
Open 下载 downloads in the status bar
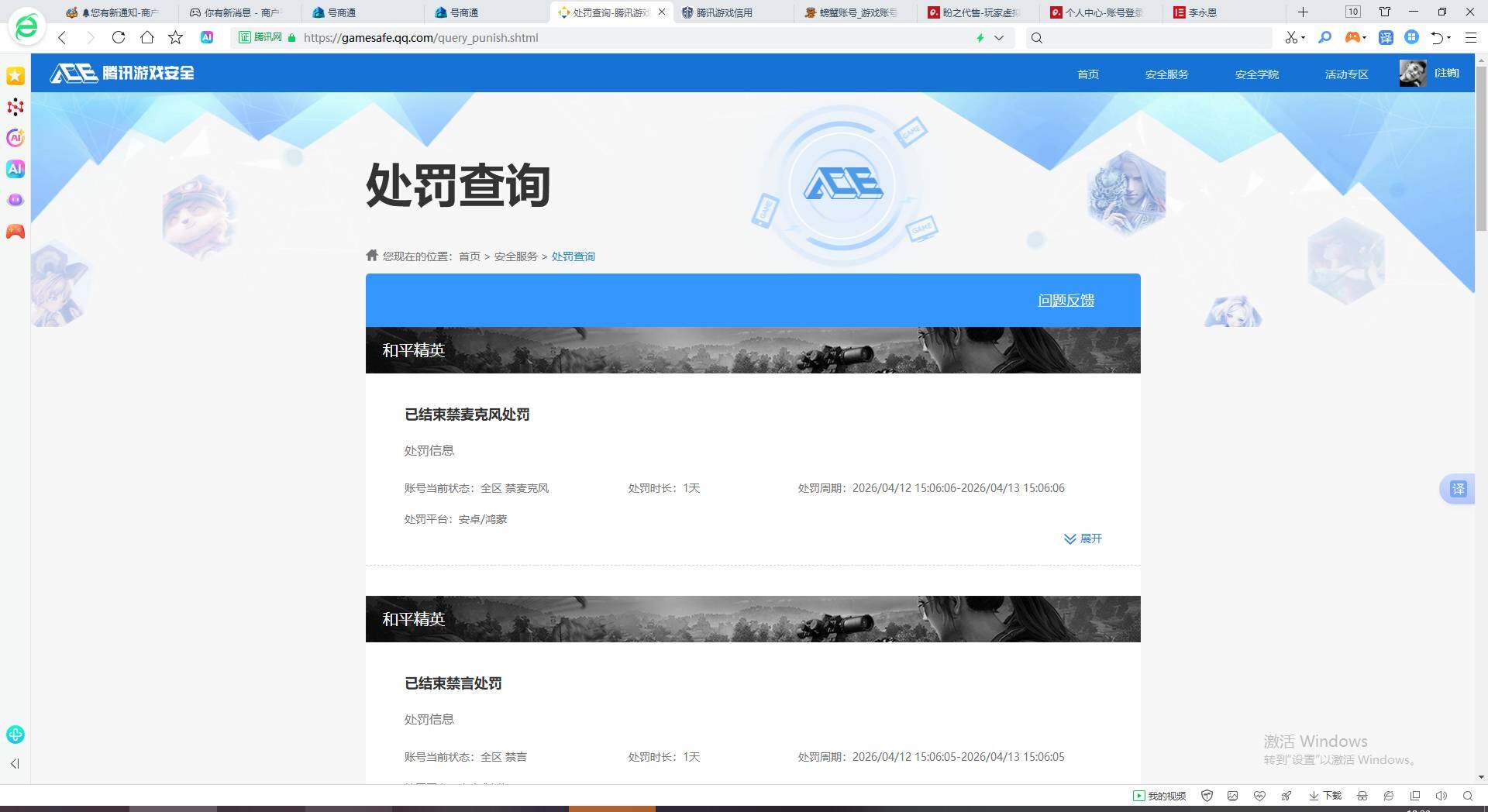click(1325, 796)
